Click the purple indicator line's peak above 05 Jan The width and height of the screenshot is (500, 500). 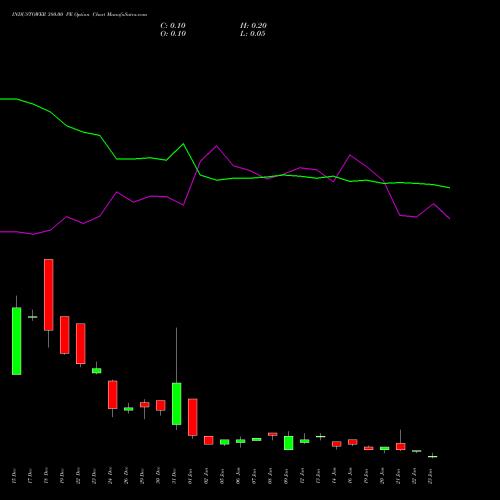click(x=216, y=146)
